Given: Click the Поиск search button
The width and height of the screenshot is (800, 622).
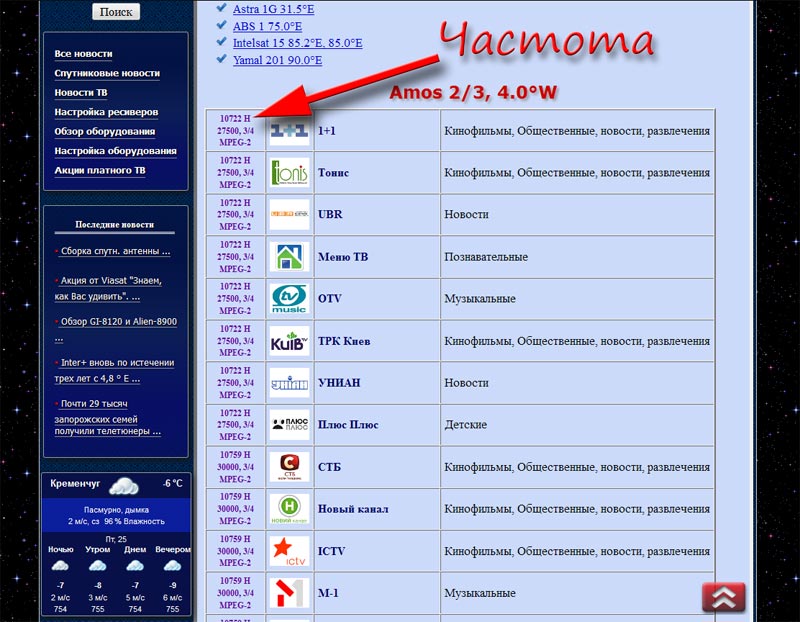Looking at the screenshot, I should point(116,12).
